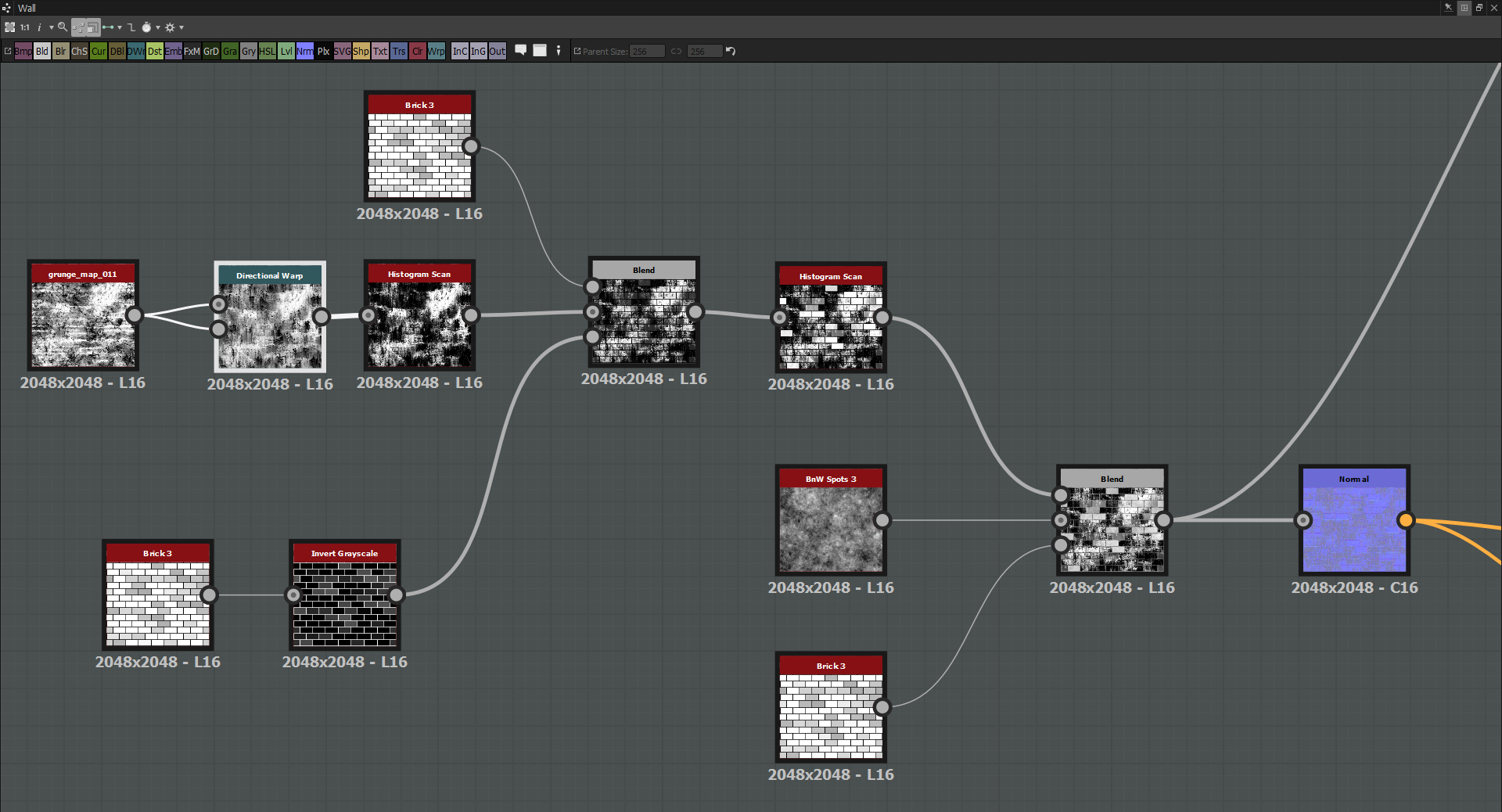Open the magnifier search tool
1502x812 pixels.
(63, 27)
